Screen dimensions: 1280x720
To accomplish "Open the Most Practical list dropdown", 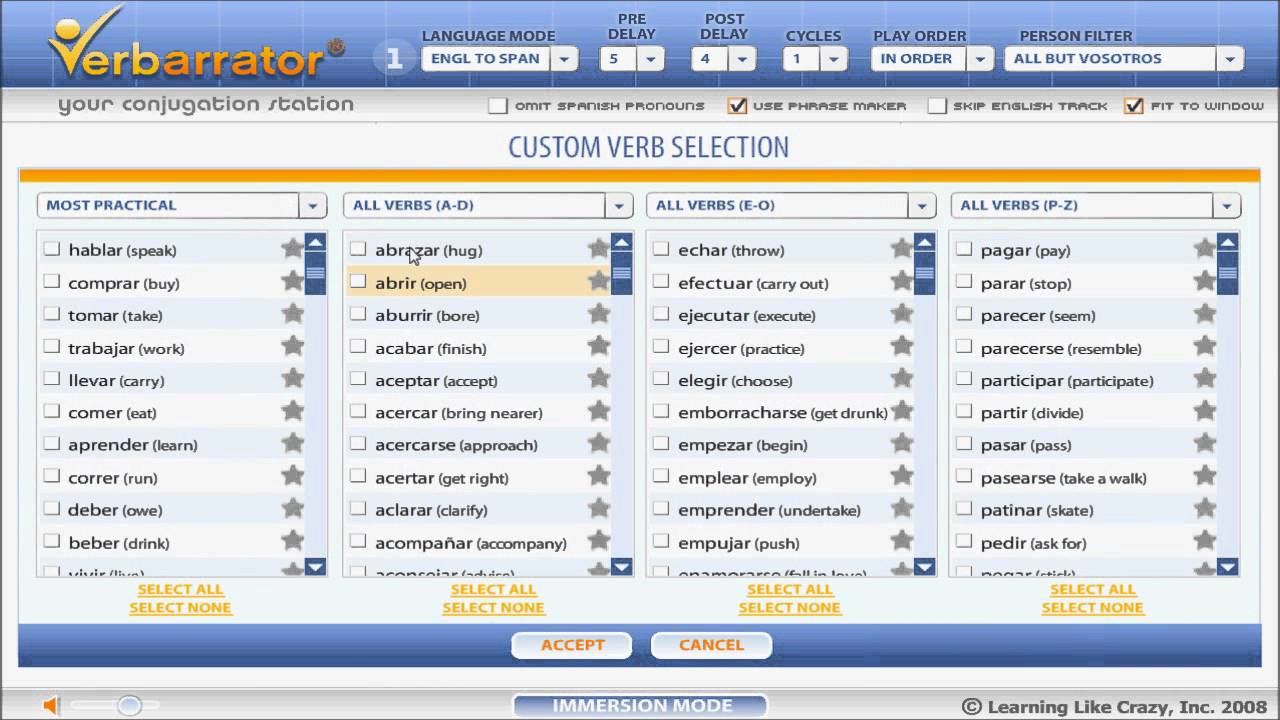I will pyautogui.click(x=313, y=205).
